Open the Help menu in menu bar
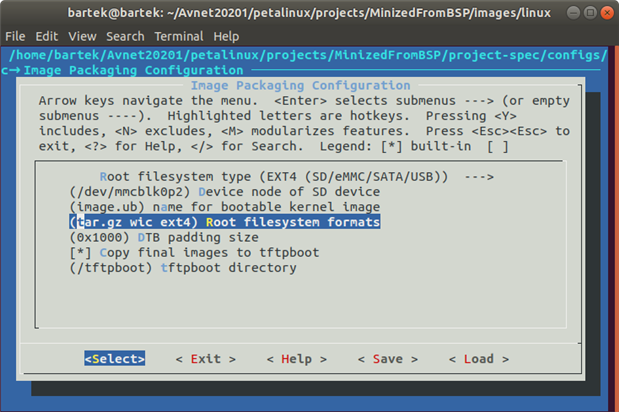This screenshot has height=412, width=619. [227, 36]
